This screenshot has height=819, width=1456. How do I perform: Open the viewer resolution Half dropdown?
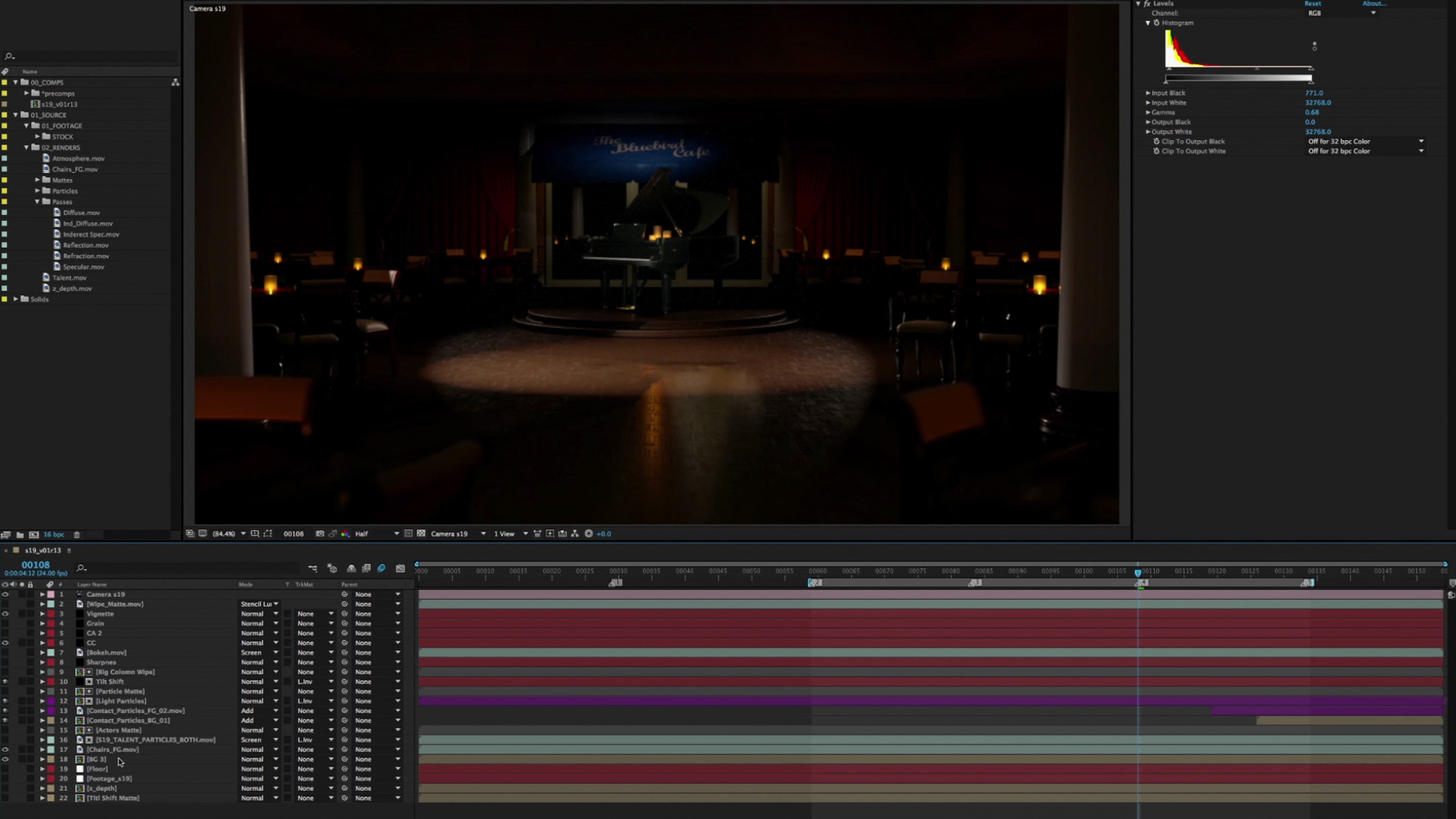click(376, 534)
